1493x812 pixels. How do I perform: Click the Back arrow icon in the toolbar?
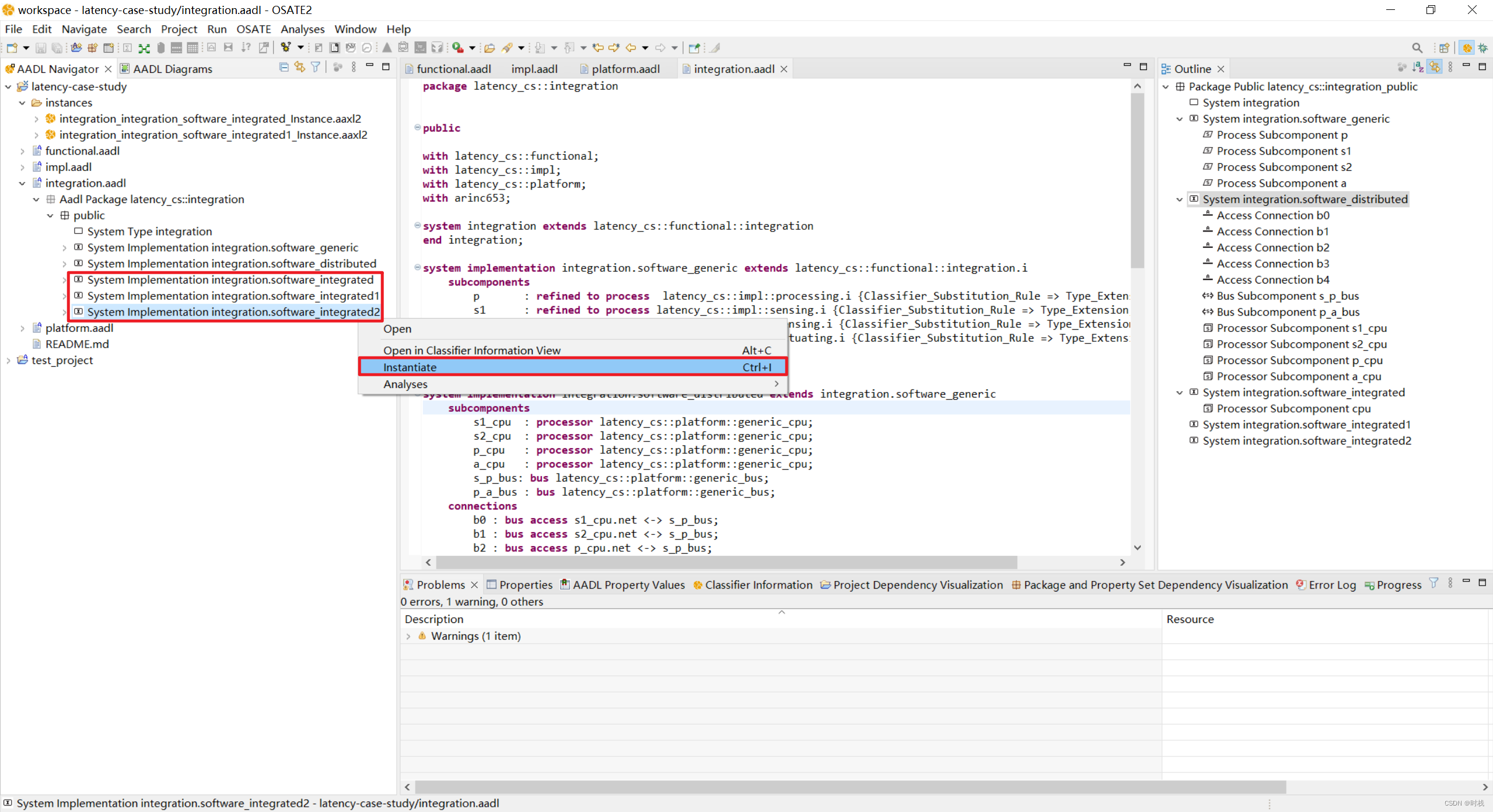(631, 48)
